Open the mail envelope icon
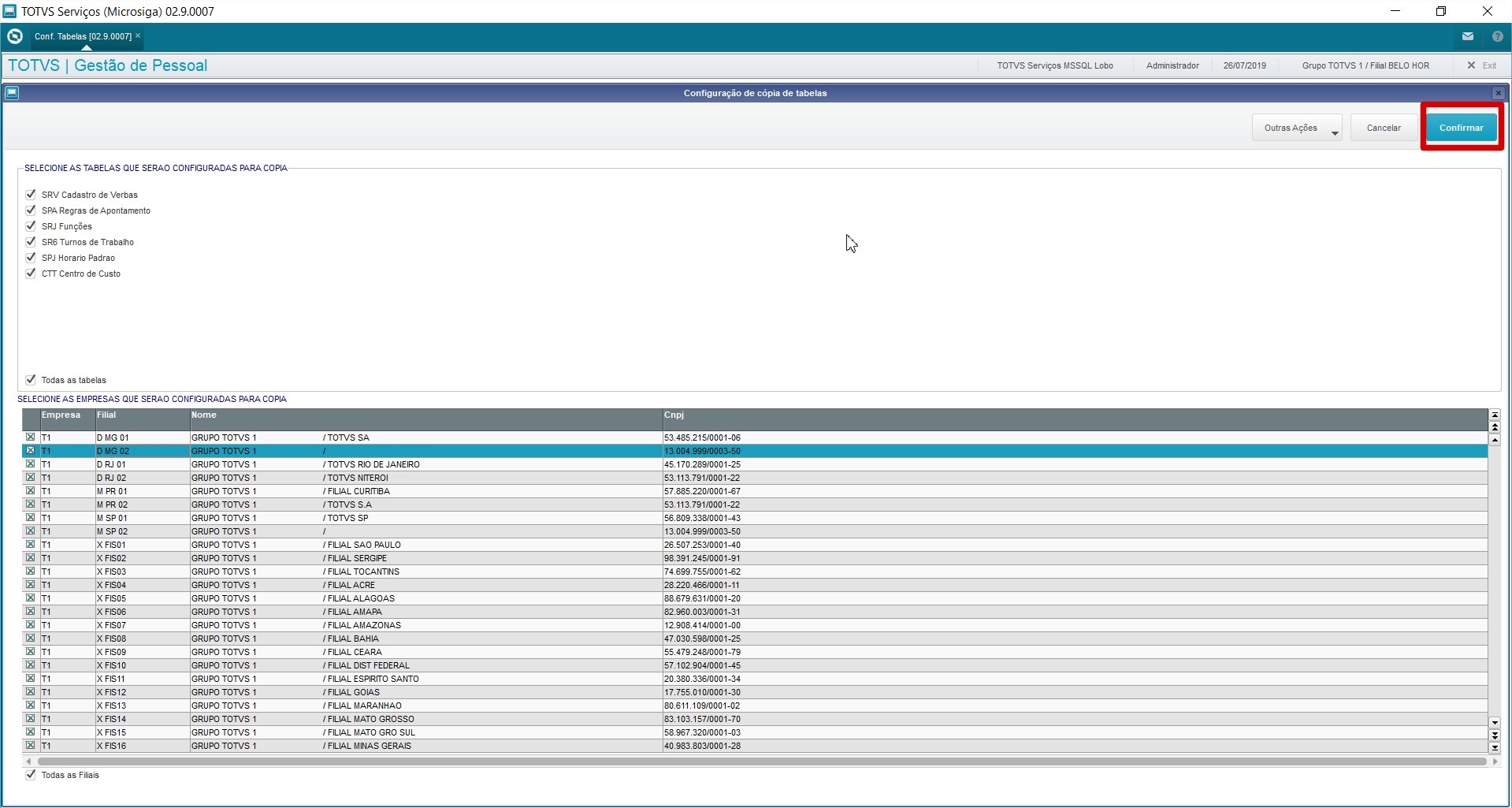The image size is (1512, 808). point(1467,36)
